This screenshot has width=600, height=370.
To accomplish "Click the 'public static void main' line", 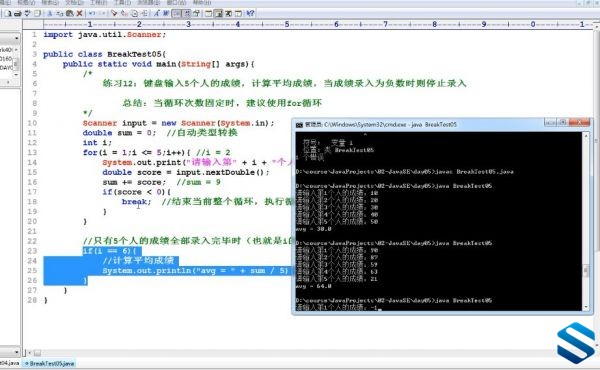I will click(x=158, y=64).
